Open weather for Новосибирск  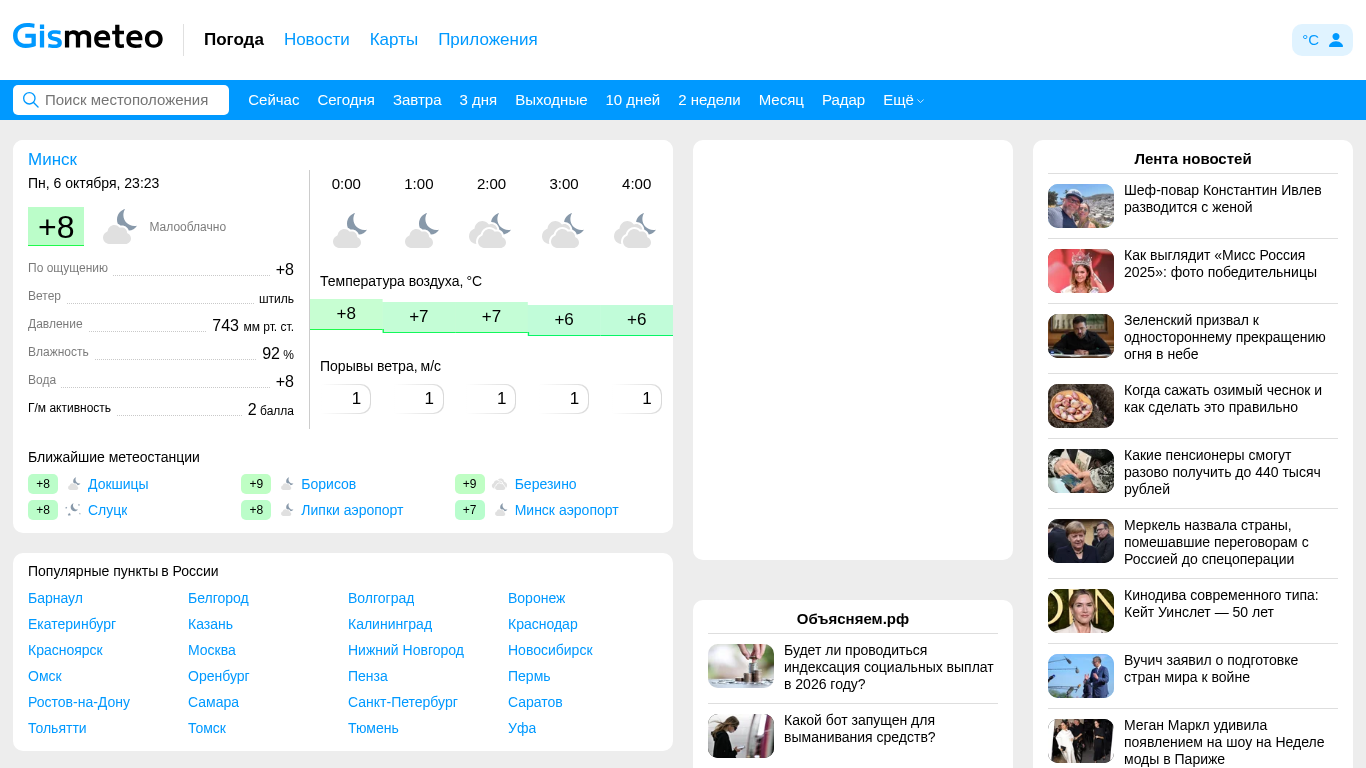click(x=550, y=650)
